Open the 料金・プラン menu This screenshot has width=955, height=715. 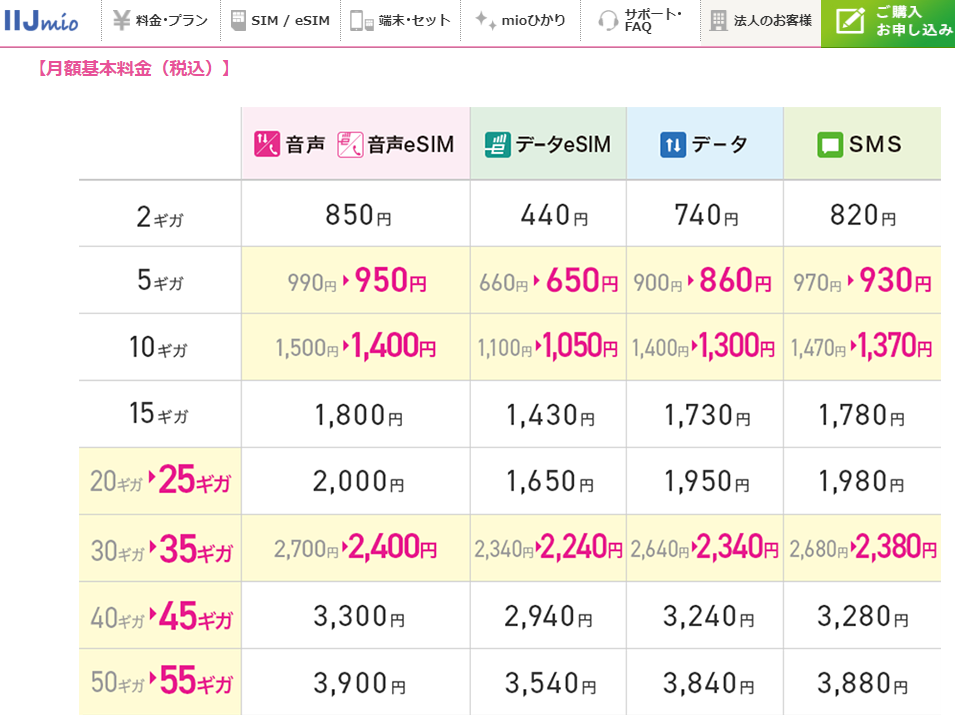pos(161,21)
